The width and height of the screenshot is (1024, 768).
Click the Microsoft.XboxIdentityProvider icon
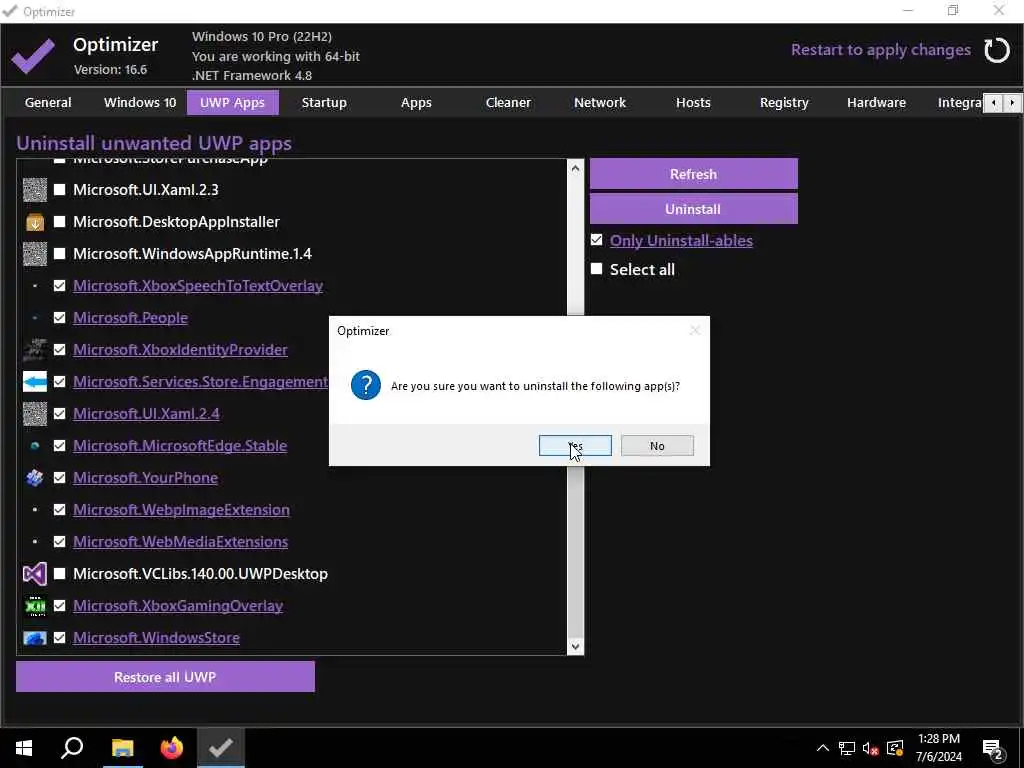coord(35,350)
